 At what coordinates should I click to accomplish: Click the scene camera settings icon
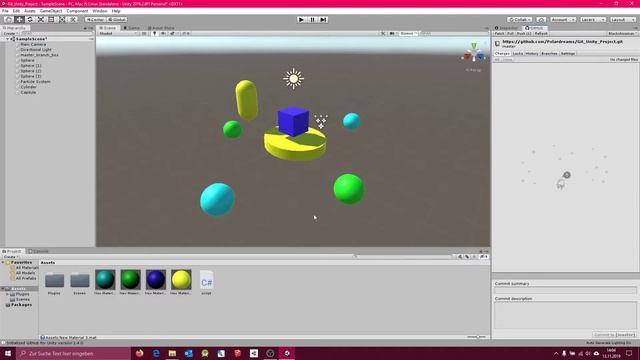391,33
